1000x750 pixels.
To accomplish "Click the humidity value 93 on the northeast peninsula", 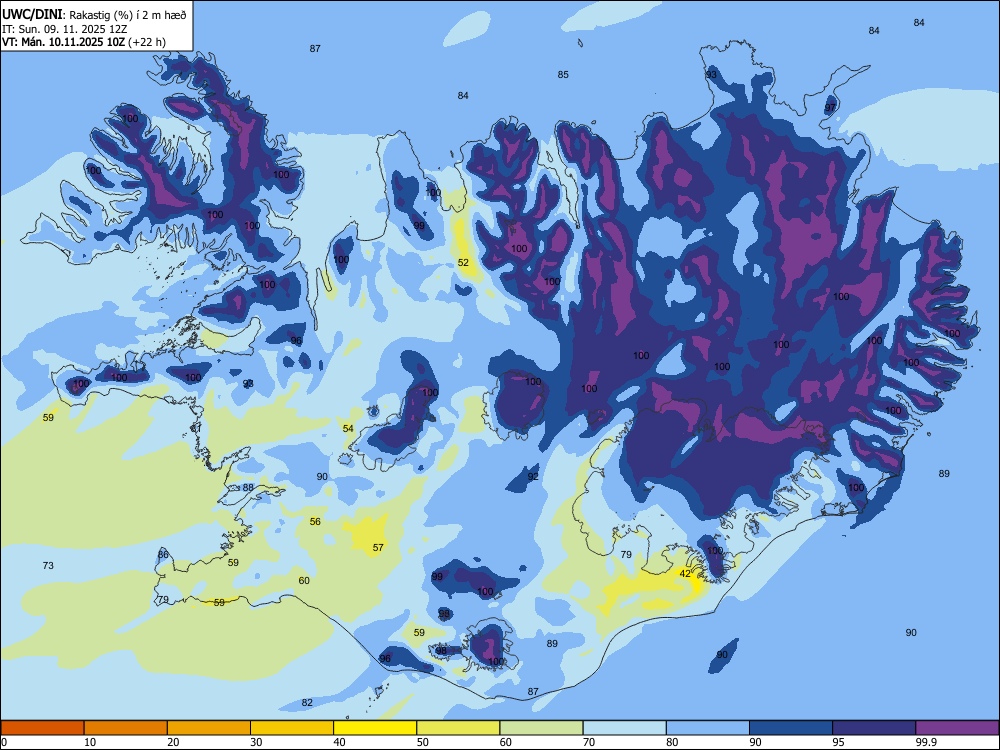I will pyautogui.click(x=711, y=75).
